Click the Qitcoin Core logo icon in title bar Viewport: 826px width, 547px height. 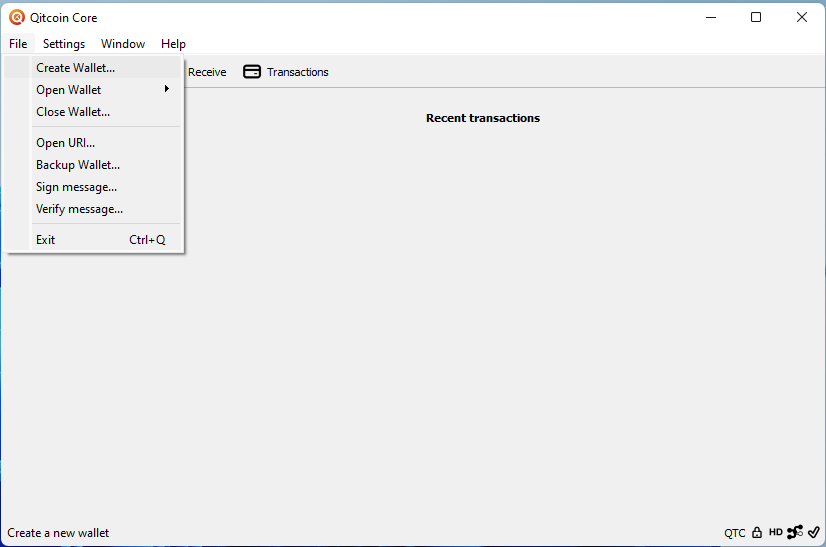[x=17, y=17]
